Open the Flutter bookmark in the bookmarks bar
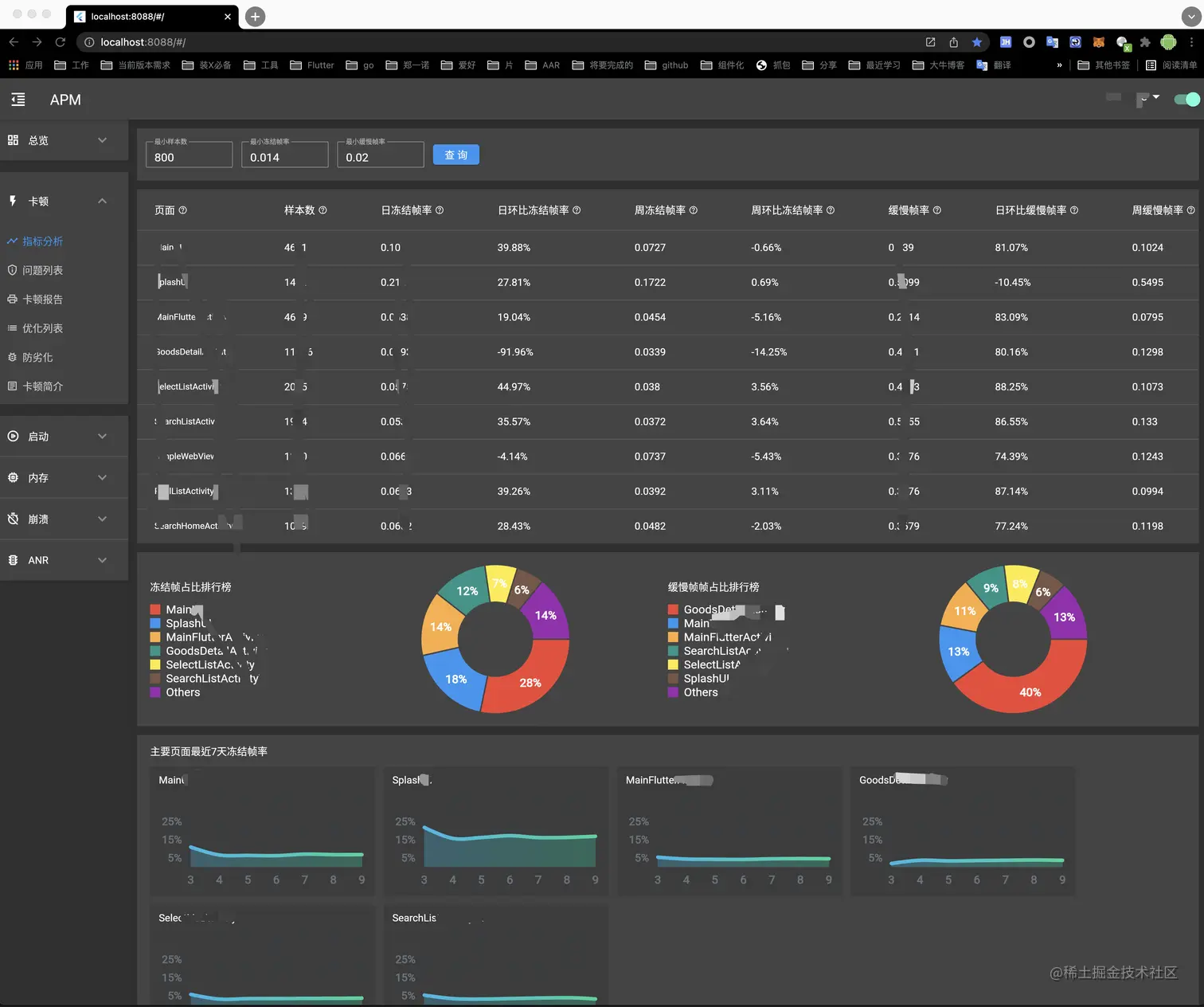The width and height of the screenshot is (1204, 1007). 311,65
